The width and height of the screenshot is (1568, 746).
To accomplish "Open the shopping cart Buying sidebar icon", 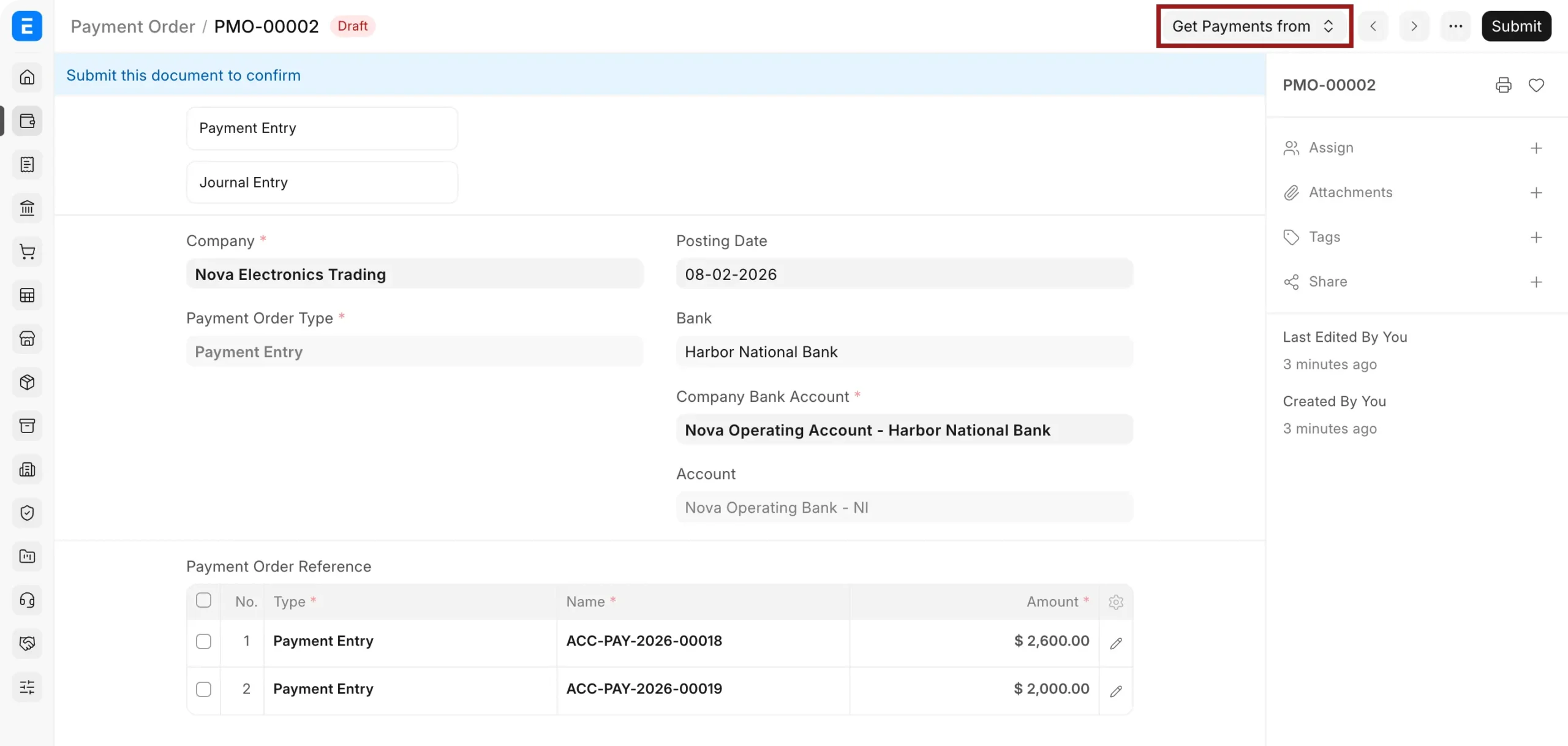I will pos(27,252).
